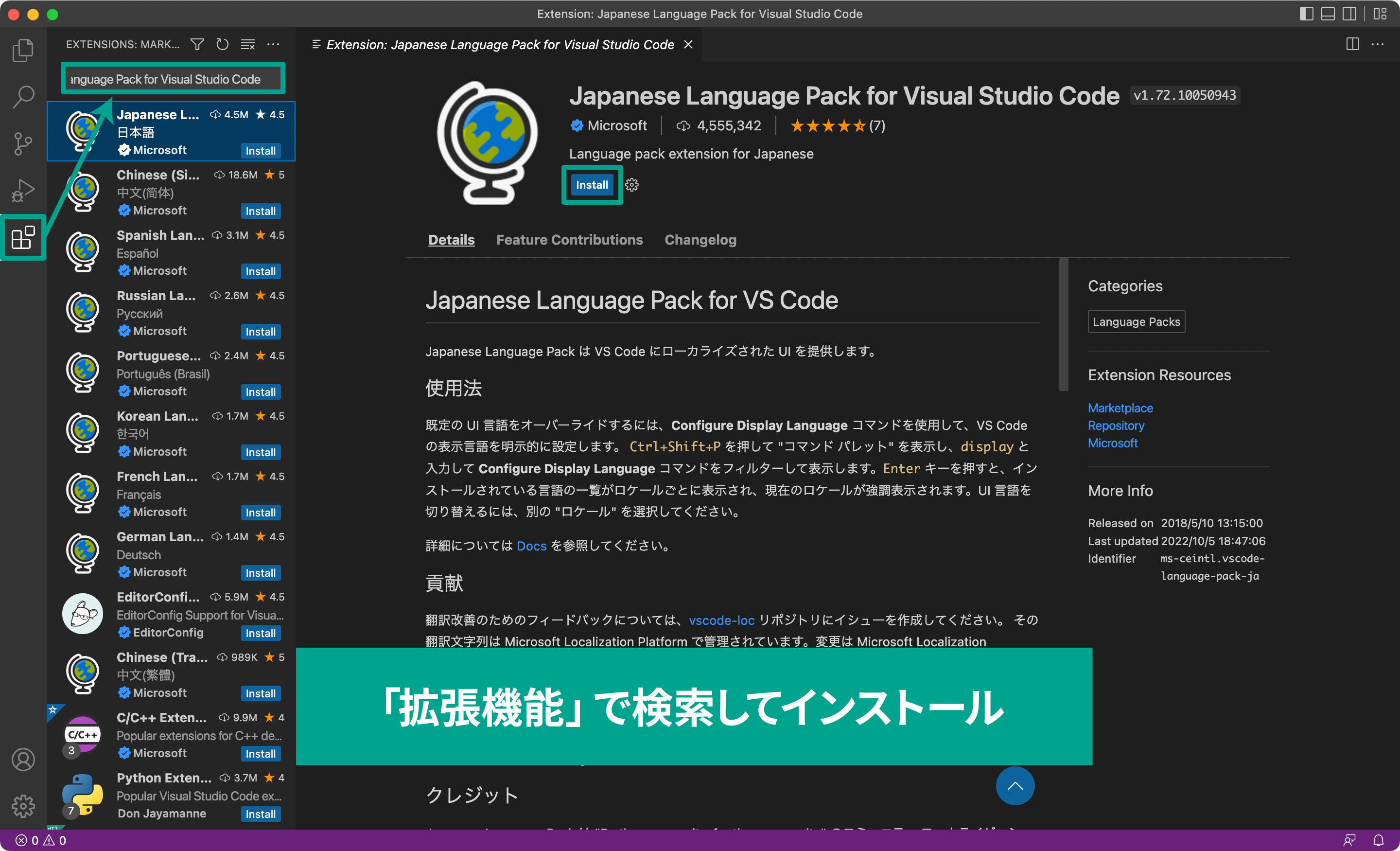Open Extensions panel more actions menu
Viewport: 1400px width, 851px height.
point(273,44)
